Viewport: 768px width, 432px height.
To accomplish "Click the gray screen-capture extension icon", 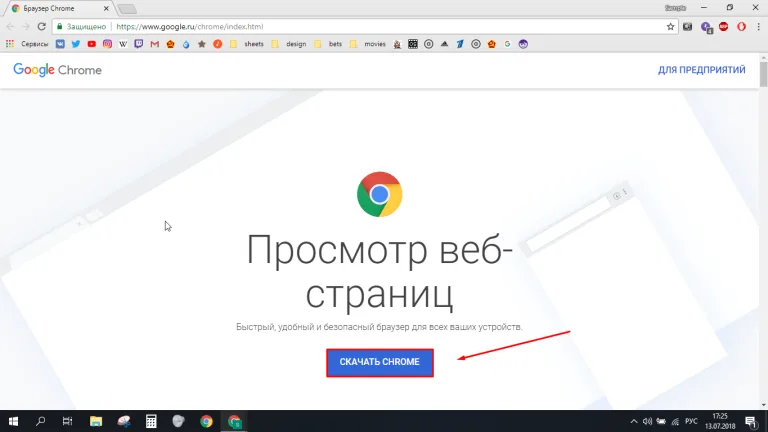I will 688,26.
